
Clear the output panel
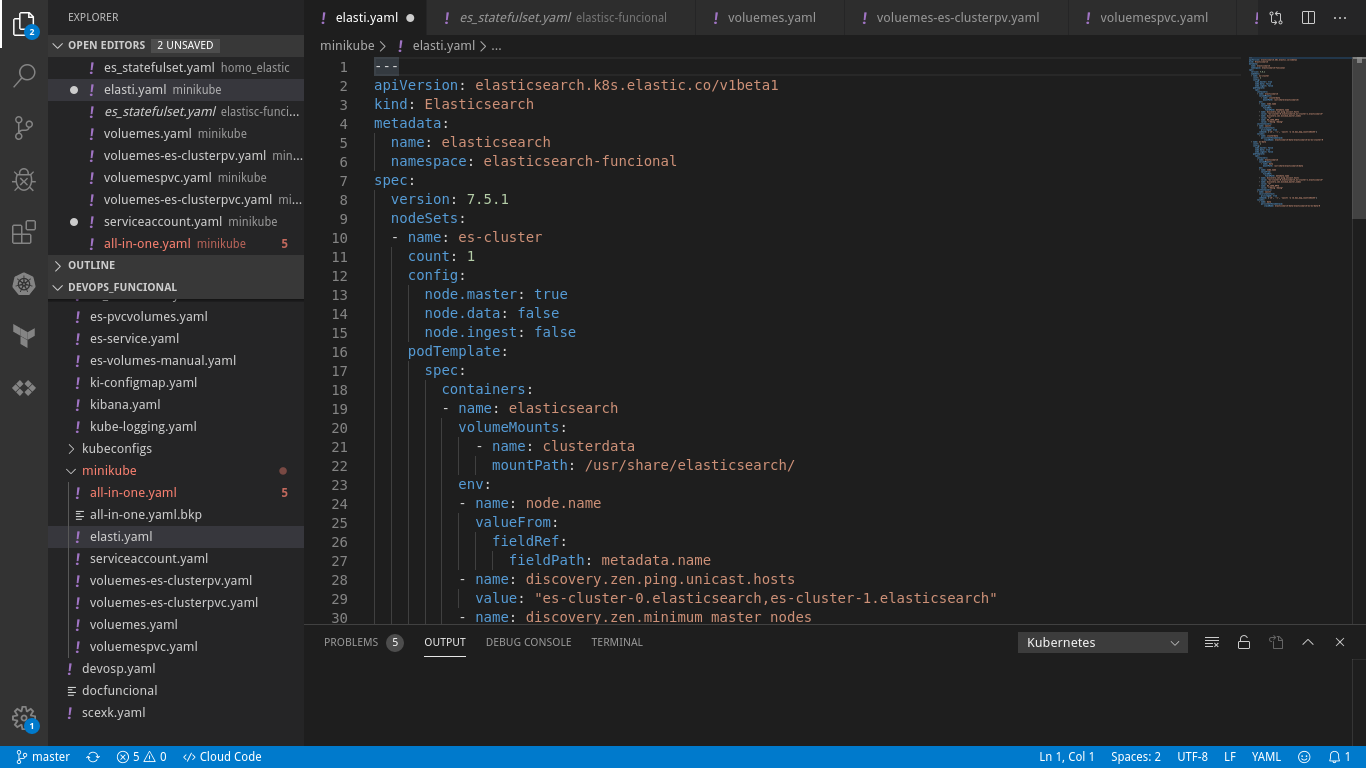[1211, 642]
